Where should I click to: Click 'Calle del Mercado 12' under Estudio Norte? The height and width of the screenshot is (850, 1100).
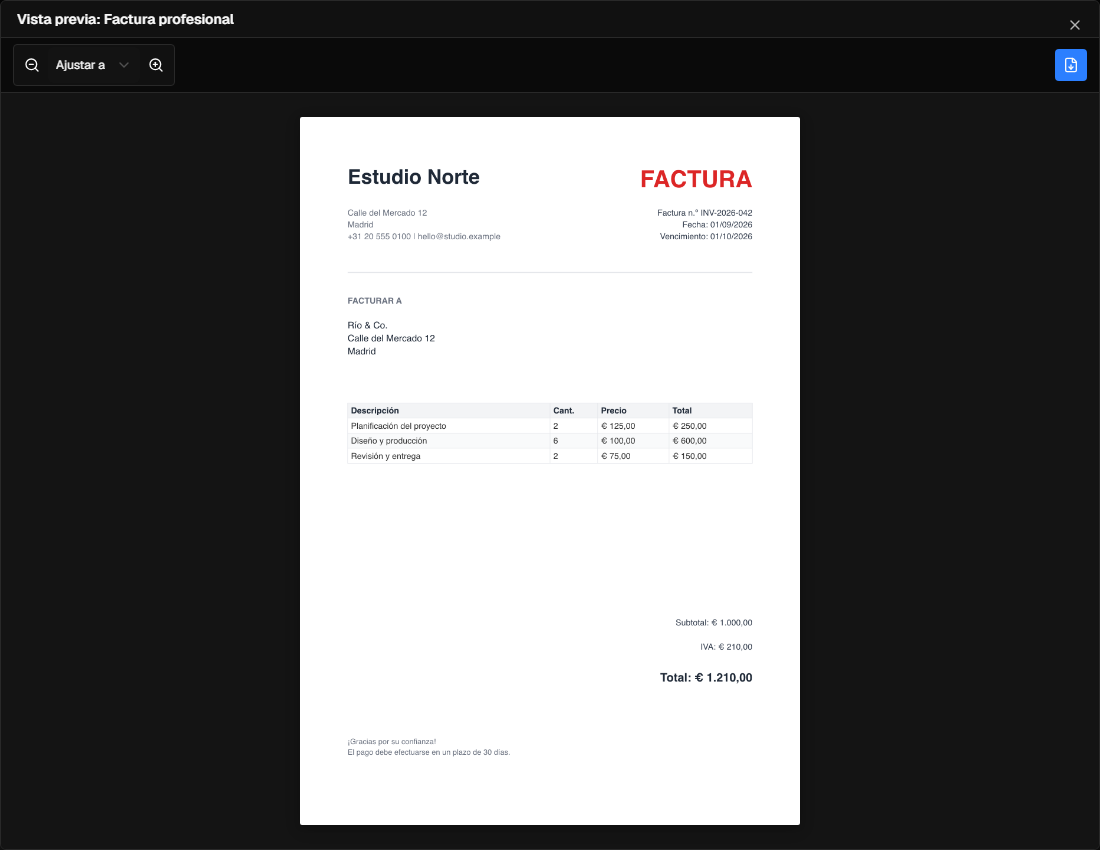(x=387, y=212)
